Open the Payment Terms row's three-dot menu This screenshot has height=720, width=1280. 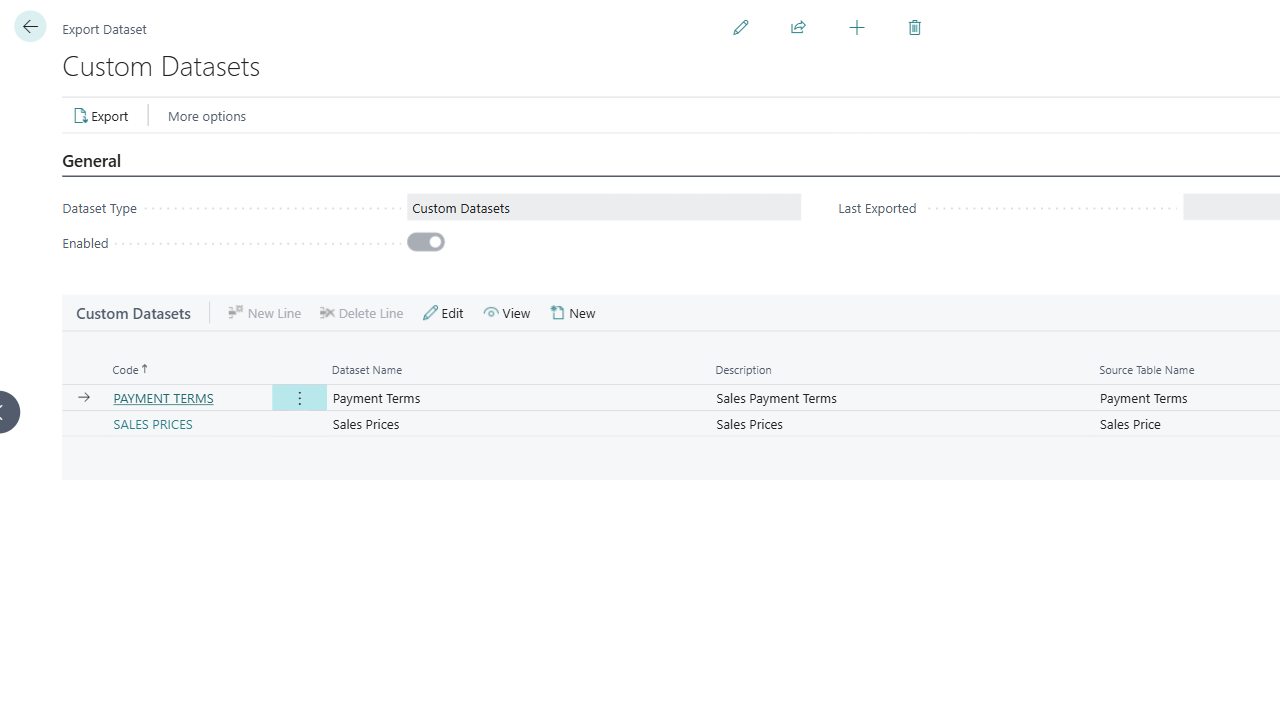click(x=299, y=398)
